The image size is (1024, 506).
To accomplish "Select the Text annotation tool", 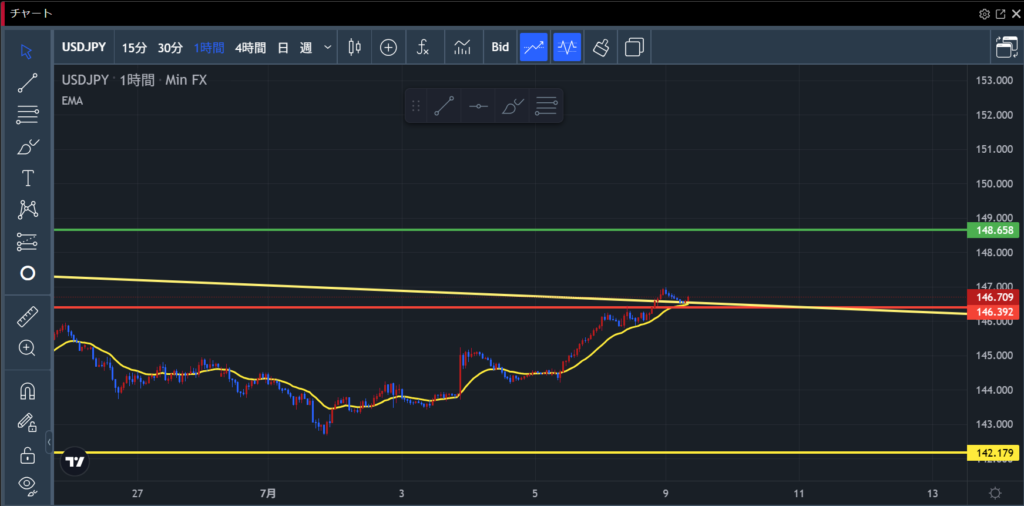I will (27, 178).
